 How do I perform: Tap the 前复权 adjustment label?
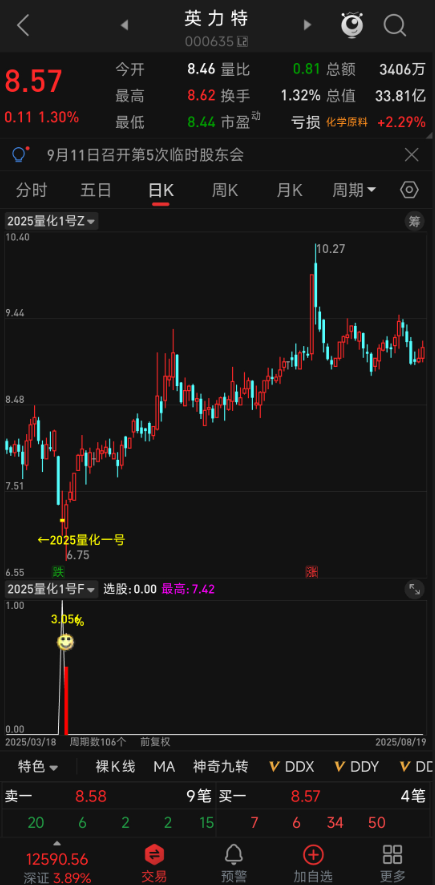click(x=155, y=741)
